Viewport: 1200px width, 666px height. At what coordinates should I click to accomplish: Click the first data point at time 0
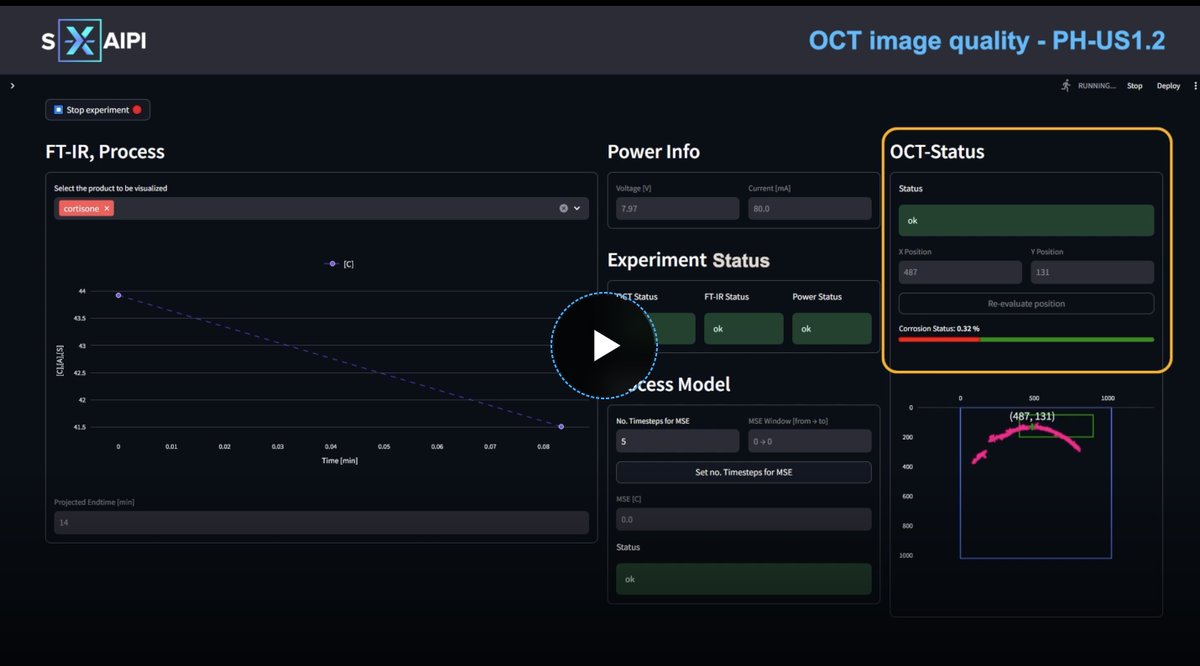pyautogui.click(x=118, y=295)
